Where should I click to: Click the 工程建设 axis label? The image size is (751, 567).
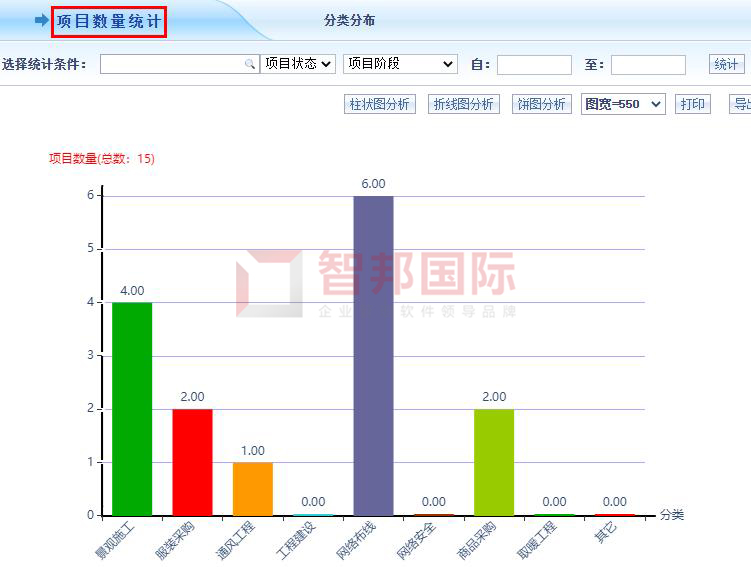point(296,541)
